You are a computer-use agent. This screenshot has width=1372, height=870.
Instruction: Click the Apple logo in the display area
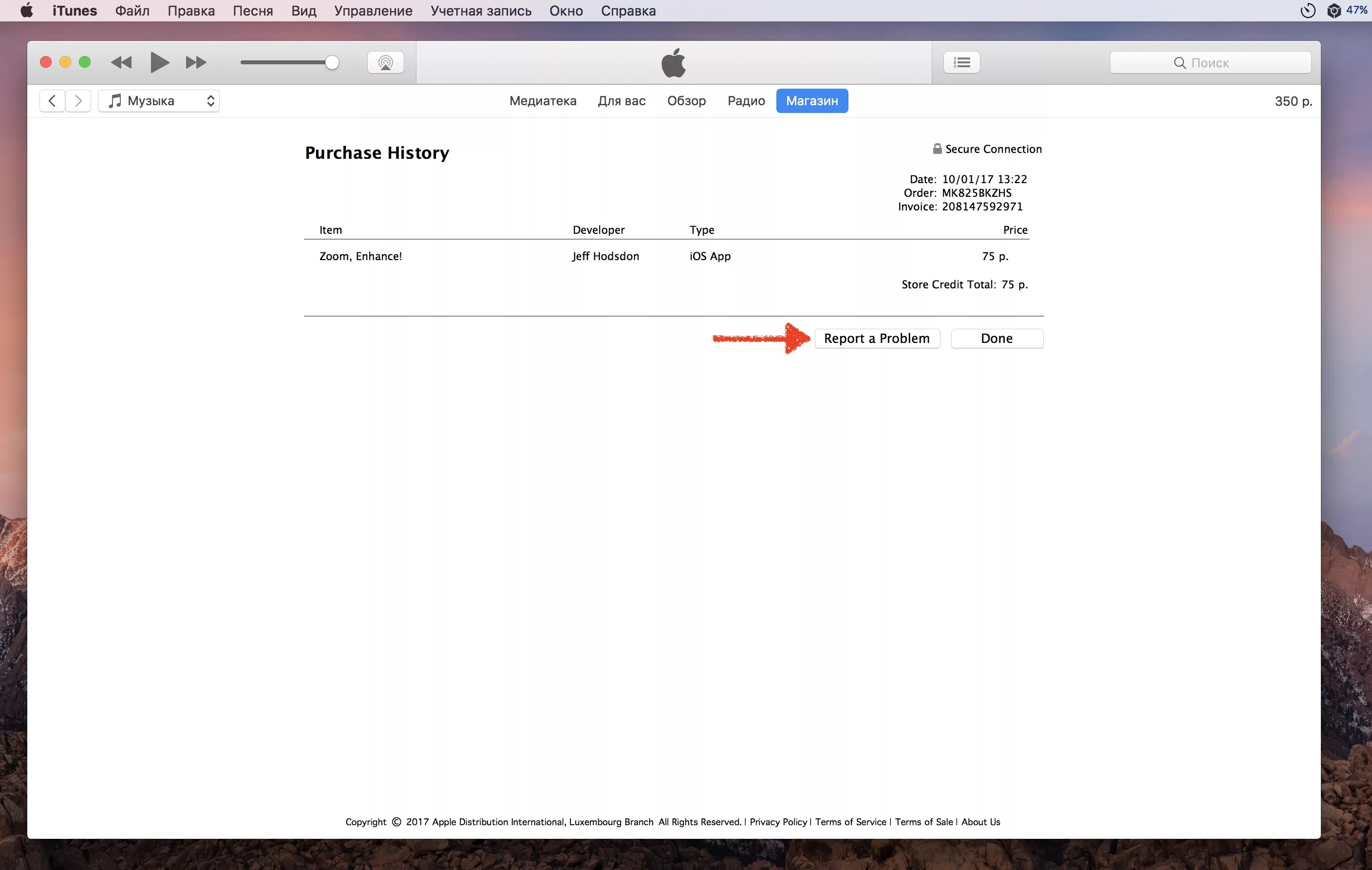click(x=674, y=63)
